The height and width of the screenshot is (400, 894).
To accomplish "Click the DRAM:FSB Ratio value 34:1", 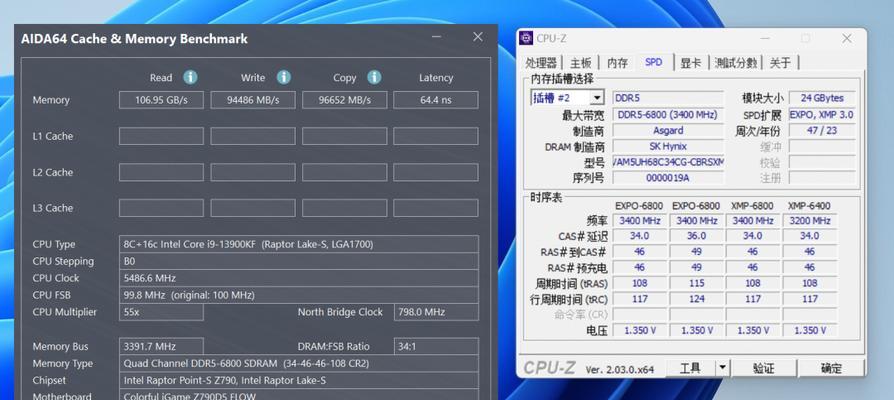I will pos(436,346).
